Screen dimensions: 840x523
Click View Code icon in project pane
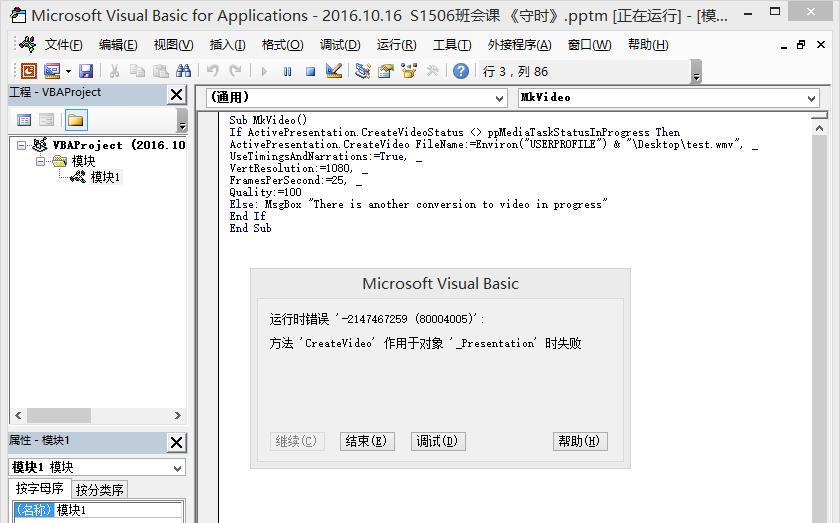[24, 120]
